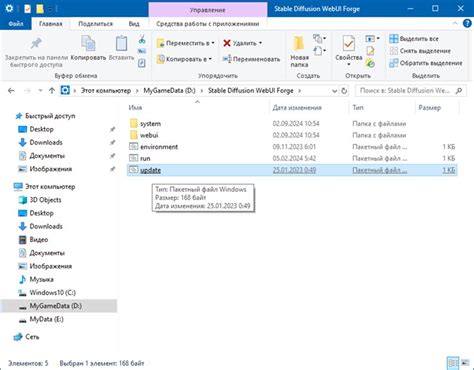
Task: Click the Rename icon in Organize group
Action: click(227, 59)
